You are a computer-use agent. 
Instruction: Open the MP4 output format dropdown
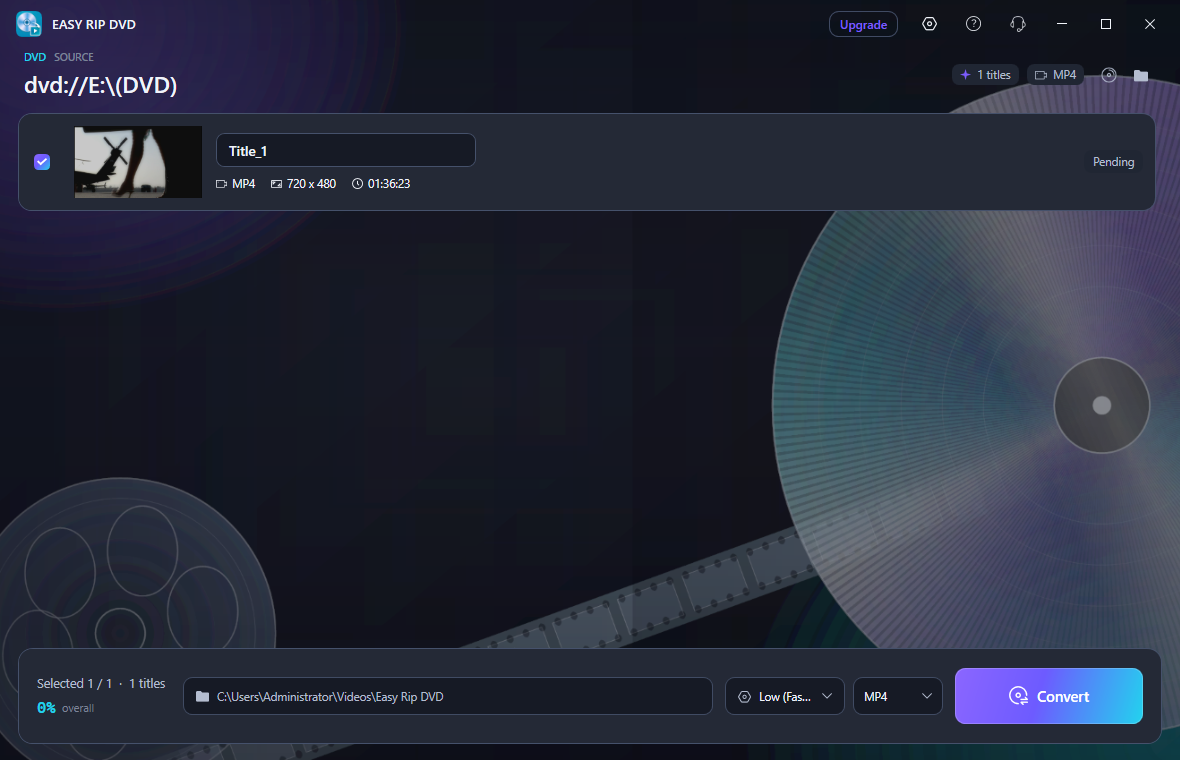[x=898, y=696]
